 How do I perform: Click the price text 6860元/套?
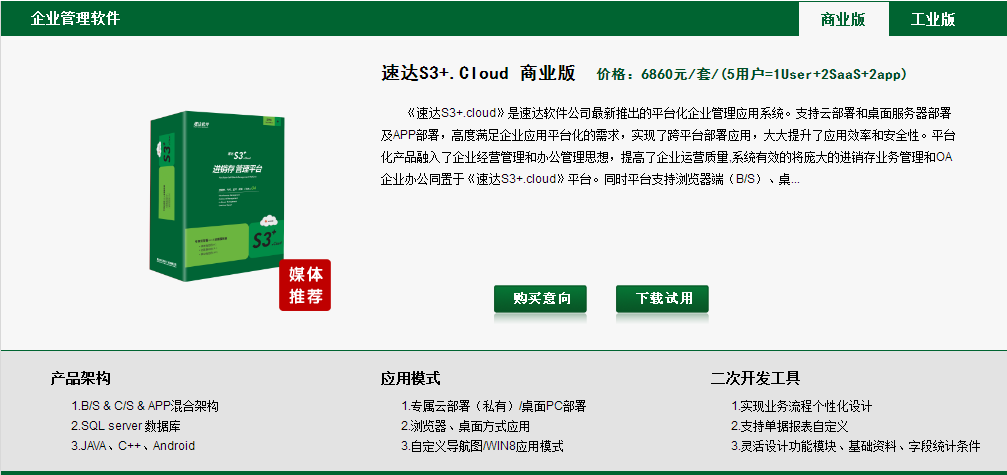point(679,74)
